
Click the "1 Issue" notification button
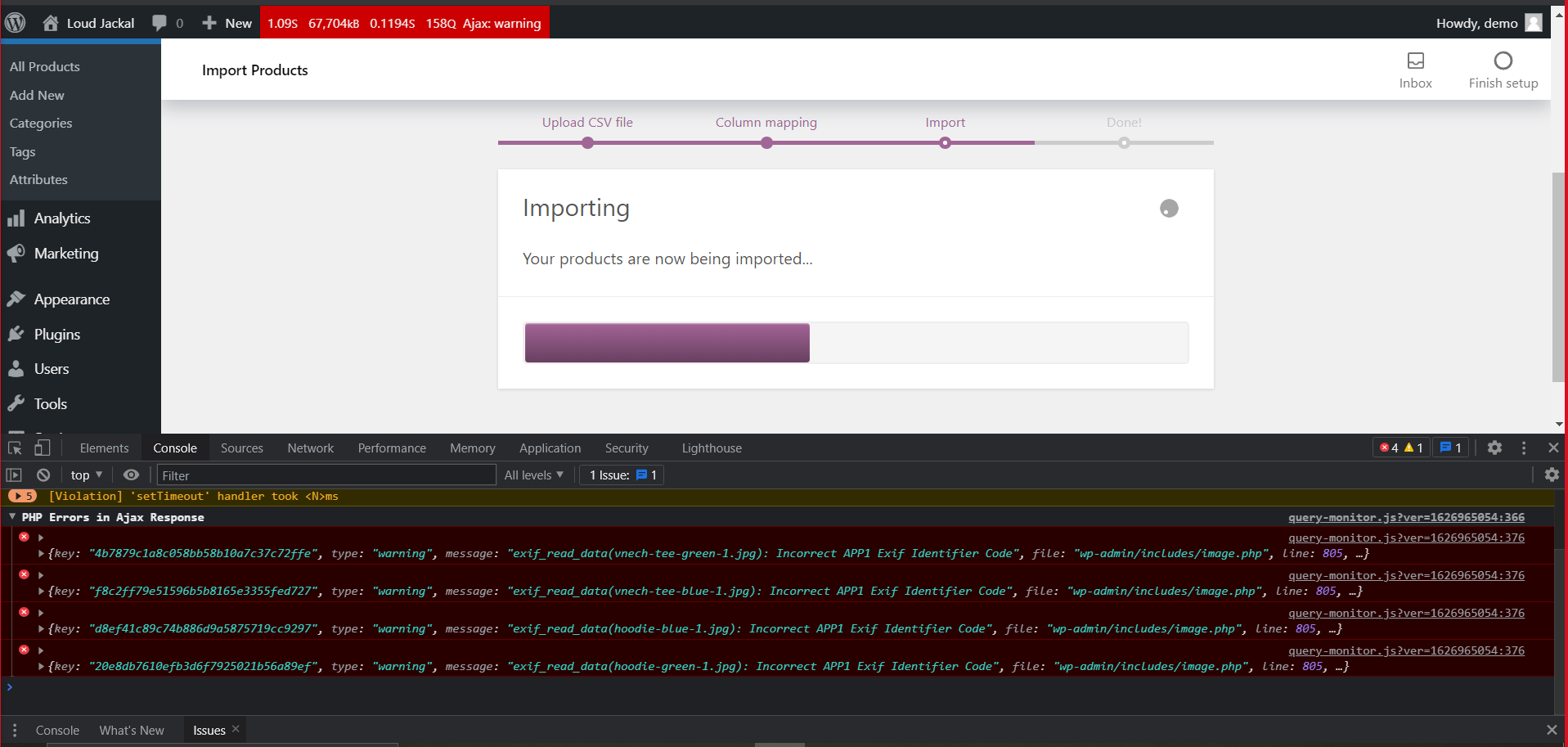[x=620, y=475]
